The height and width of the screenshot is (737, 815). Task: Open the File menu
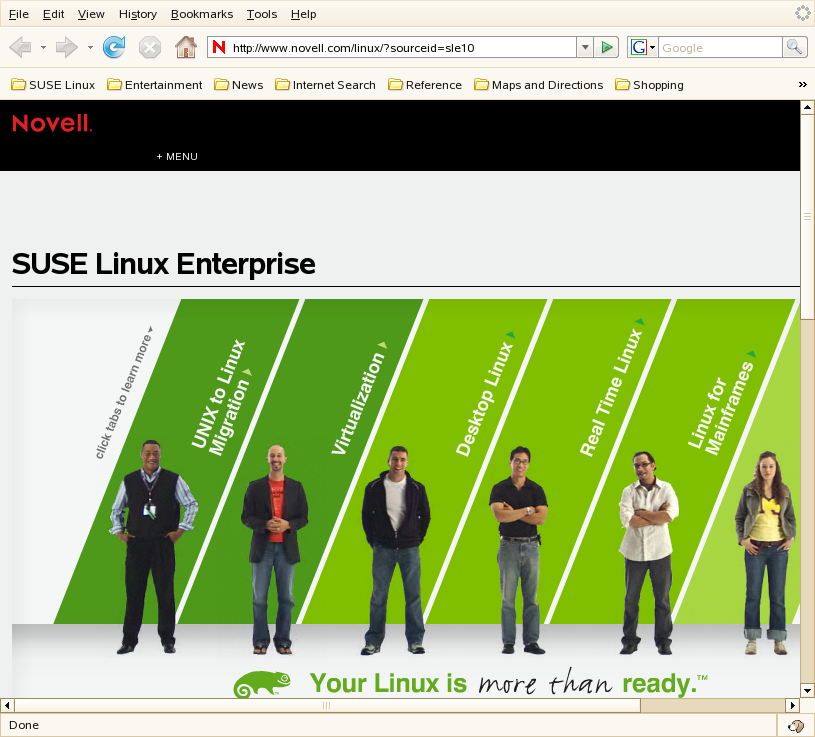[19, 14]
